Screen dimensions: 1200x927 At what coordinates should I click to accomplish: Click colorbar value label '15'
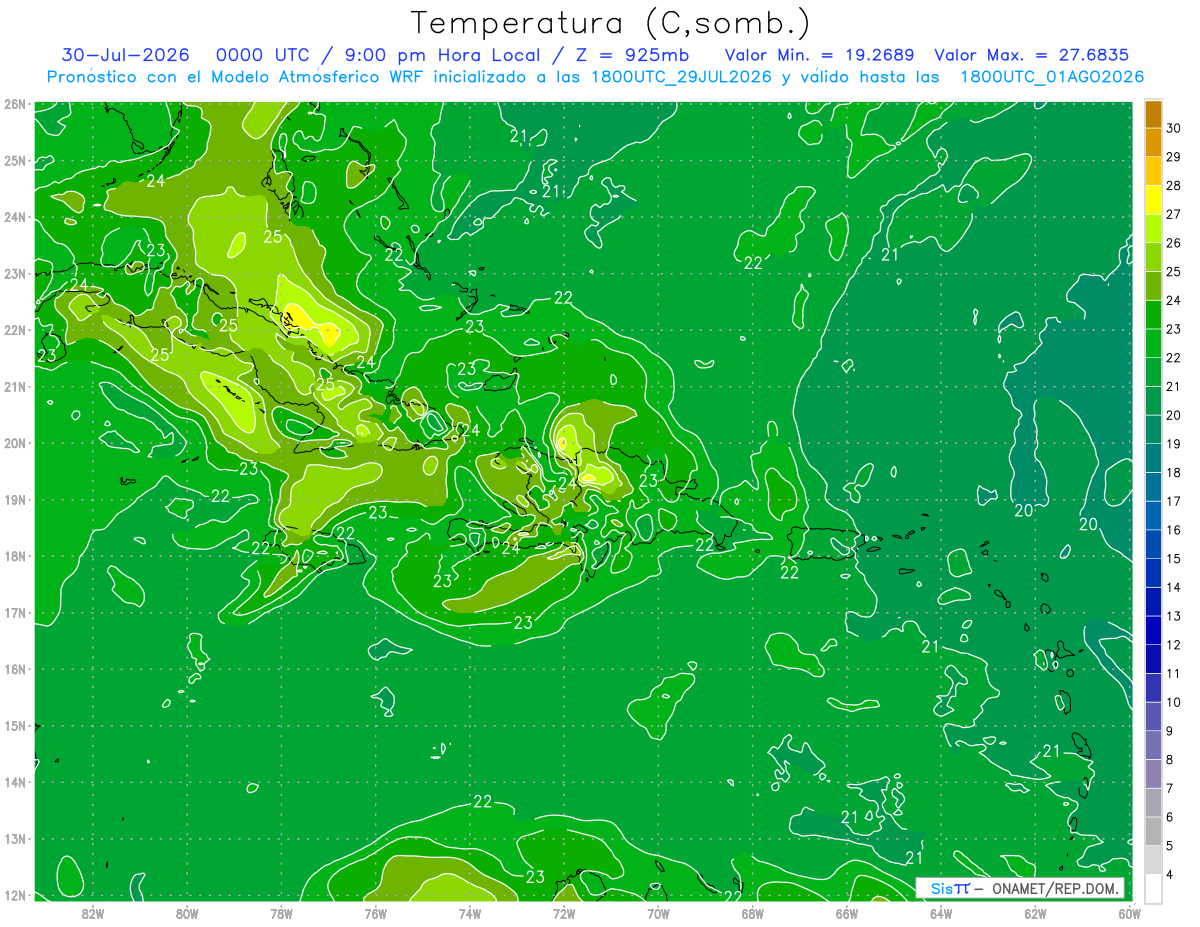click(x=1174, y=559)
